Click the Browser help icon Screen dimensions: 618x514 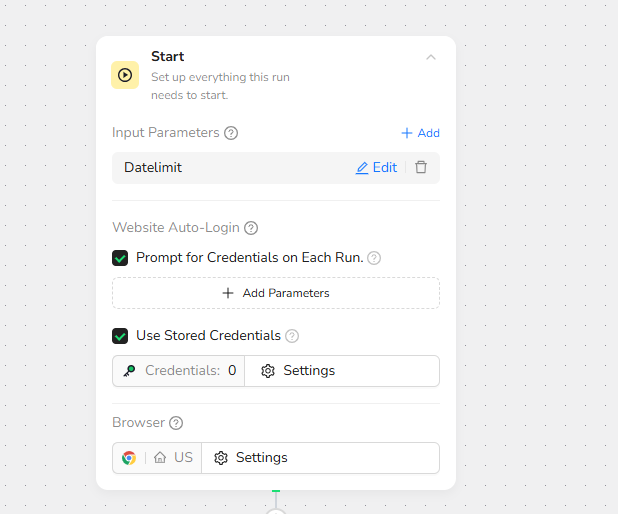176,423
